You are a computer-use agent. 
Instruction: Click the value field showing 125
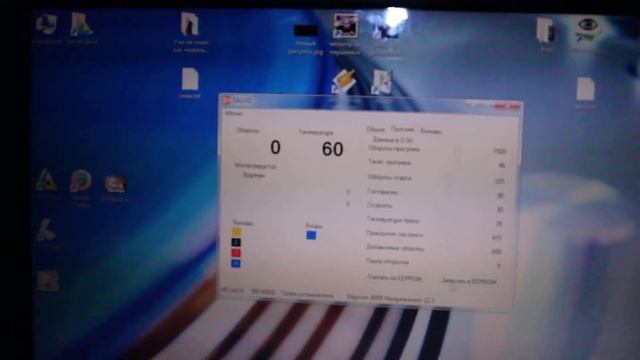500,181
